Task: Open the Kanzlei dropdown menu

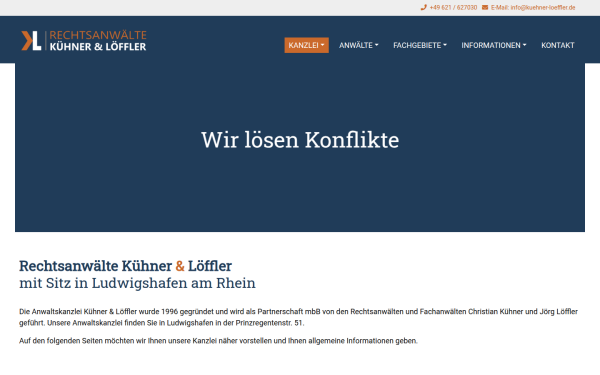Action: pyautogui.click(x=307, y=45)
